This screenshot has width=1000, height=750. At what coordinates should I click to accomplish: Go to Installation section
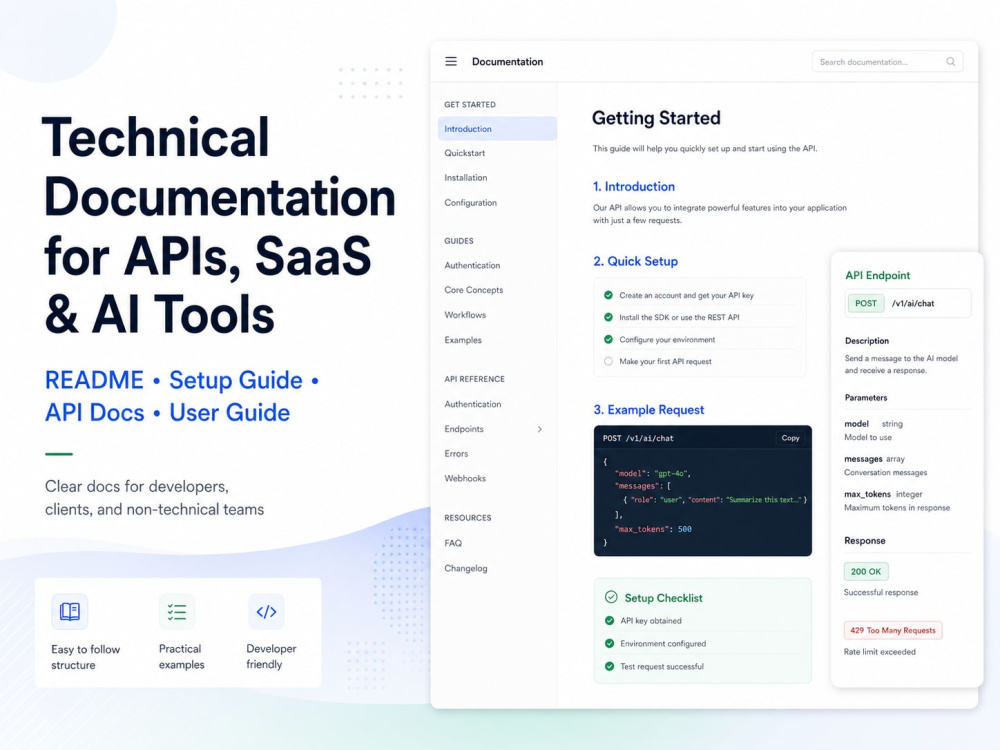[x=466, y=178]
